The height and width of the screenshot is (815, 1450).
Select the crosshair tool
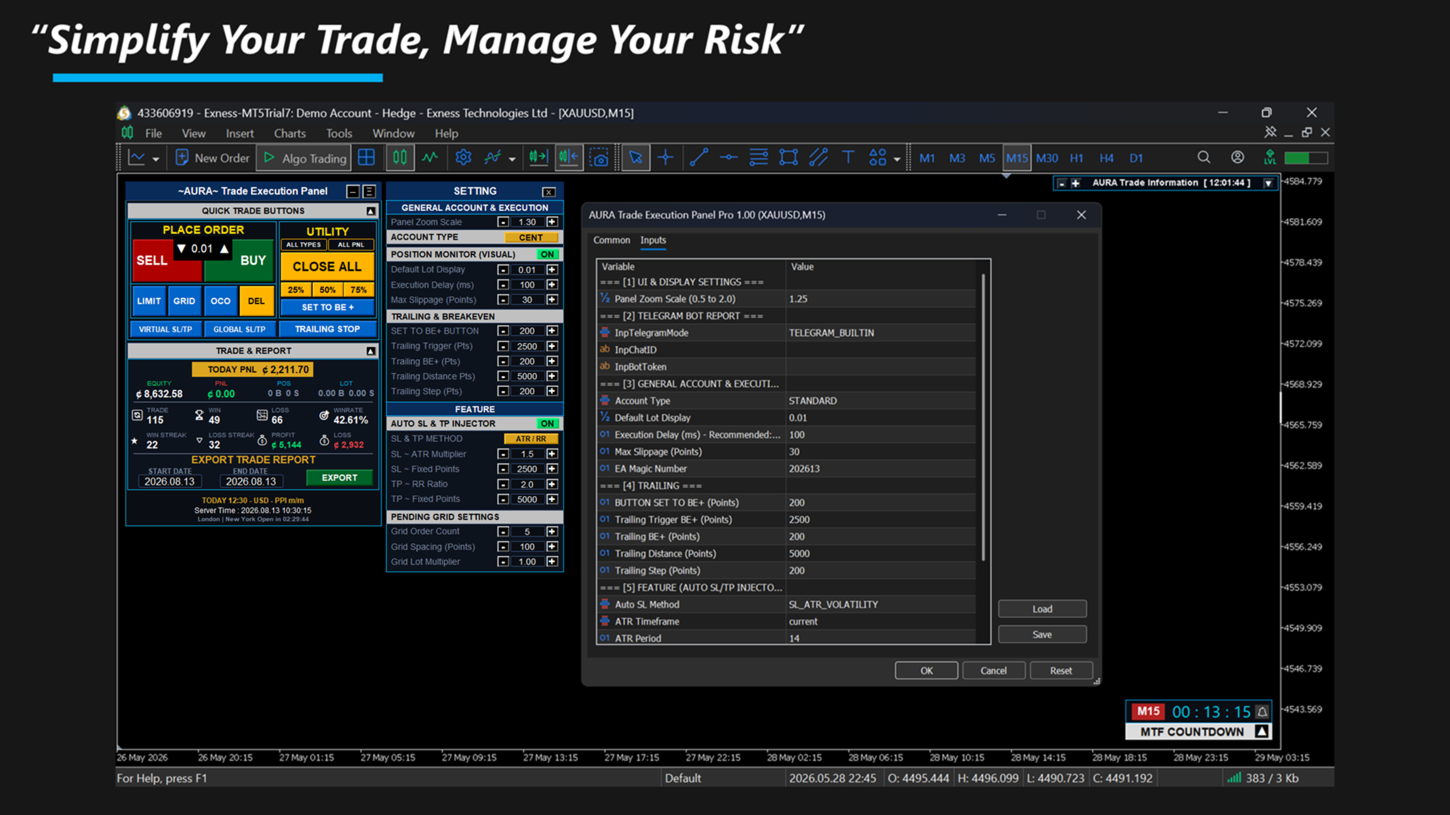click(x=666, y=158)
